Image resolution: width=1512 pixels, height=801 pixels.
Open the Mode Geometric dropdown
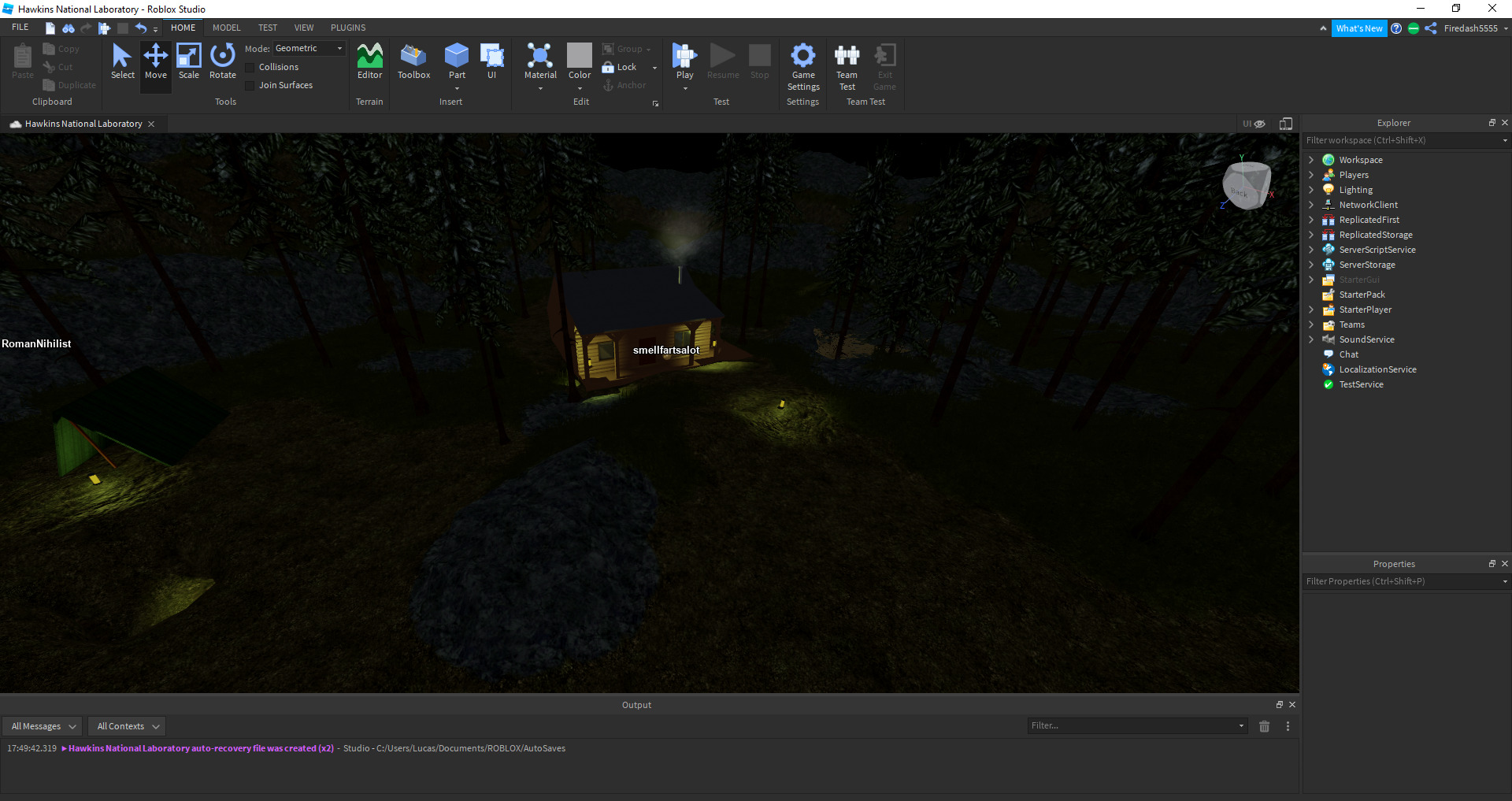coord(309,49)
